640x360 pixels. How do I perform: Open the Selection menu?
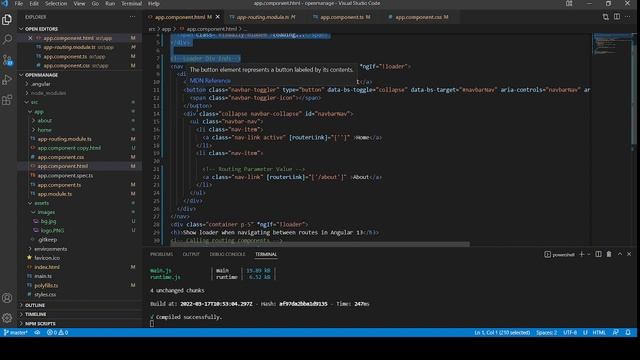click(56, 4)
